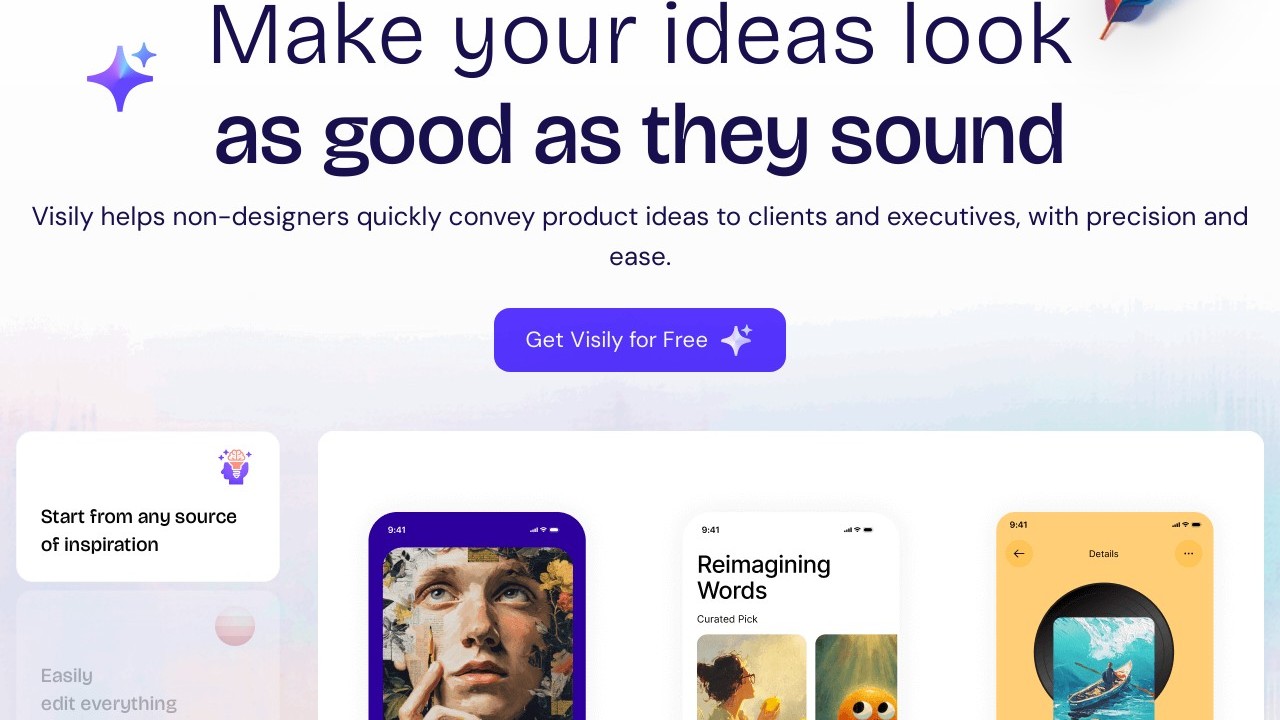Click the Details title in yellow phone
The width and height of the screenshot is (1280, 720).
click(x=1103, y=553)
